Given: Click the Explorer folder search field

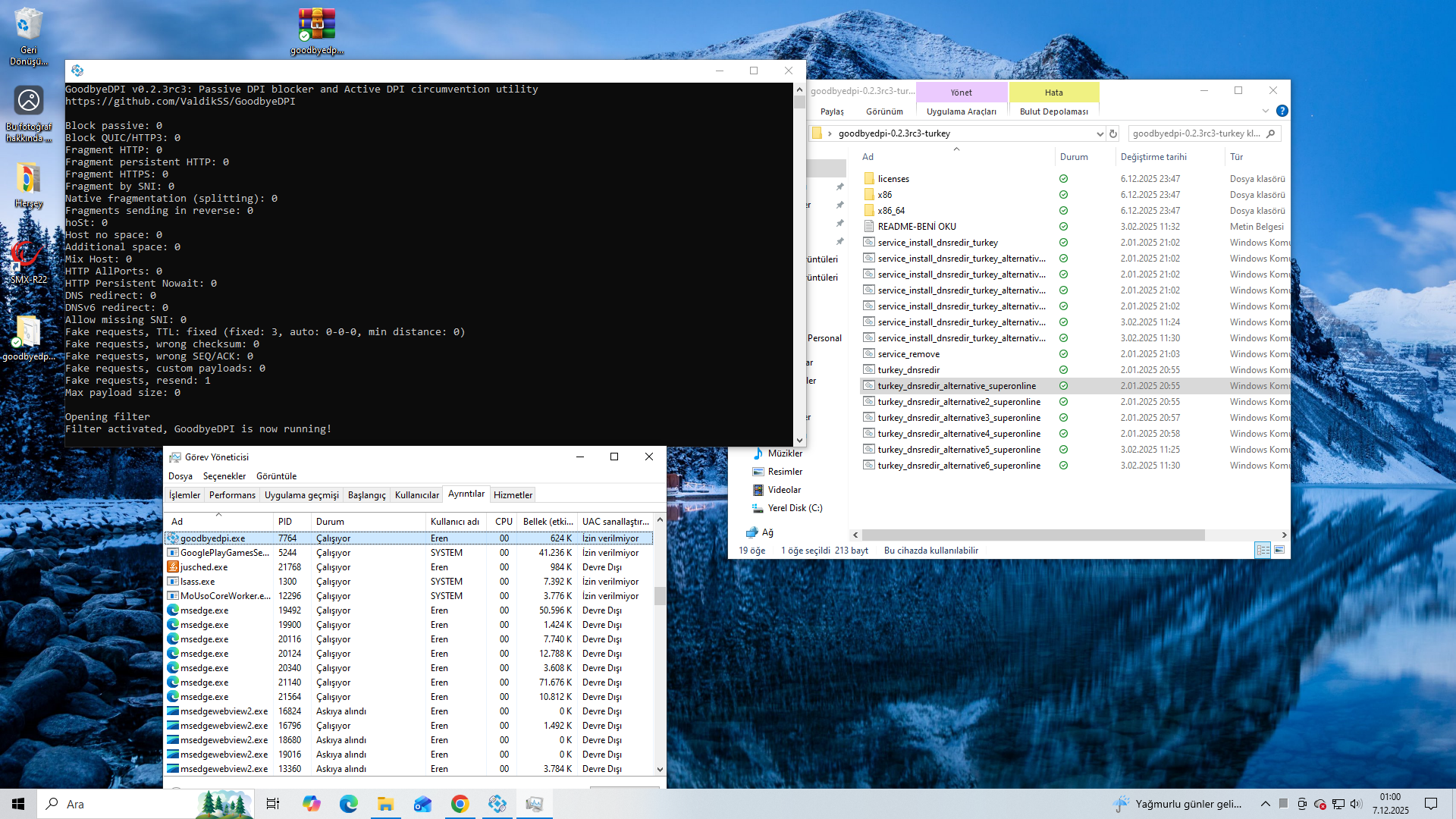Looking at the screenshot, I should tap(1197, 133).
